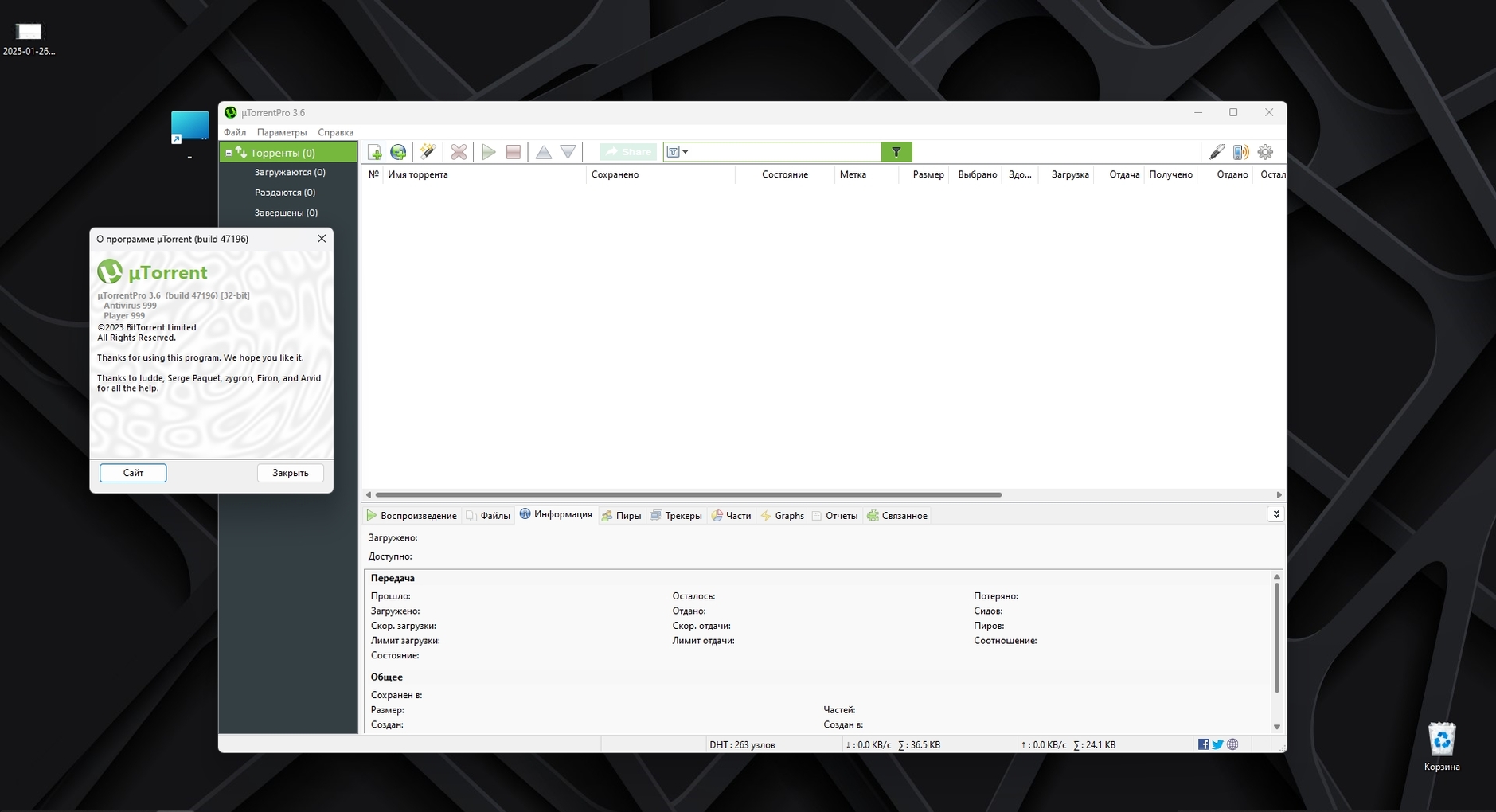Screen dimensions: 1496x812
Task: Click the remote device icon in toolbar
Action: click(1240, 152)
